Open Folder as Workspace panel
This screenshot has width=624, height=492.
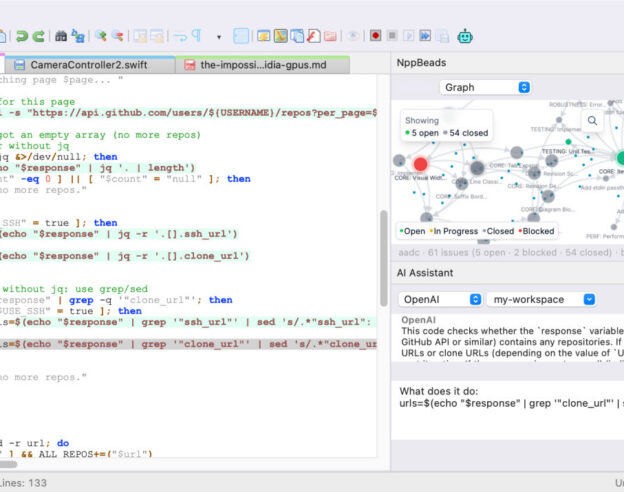[x=330, y=36]
